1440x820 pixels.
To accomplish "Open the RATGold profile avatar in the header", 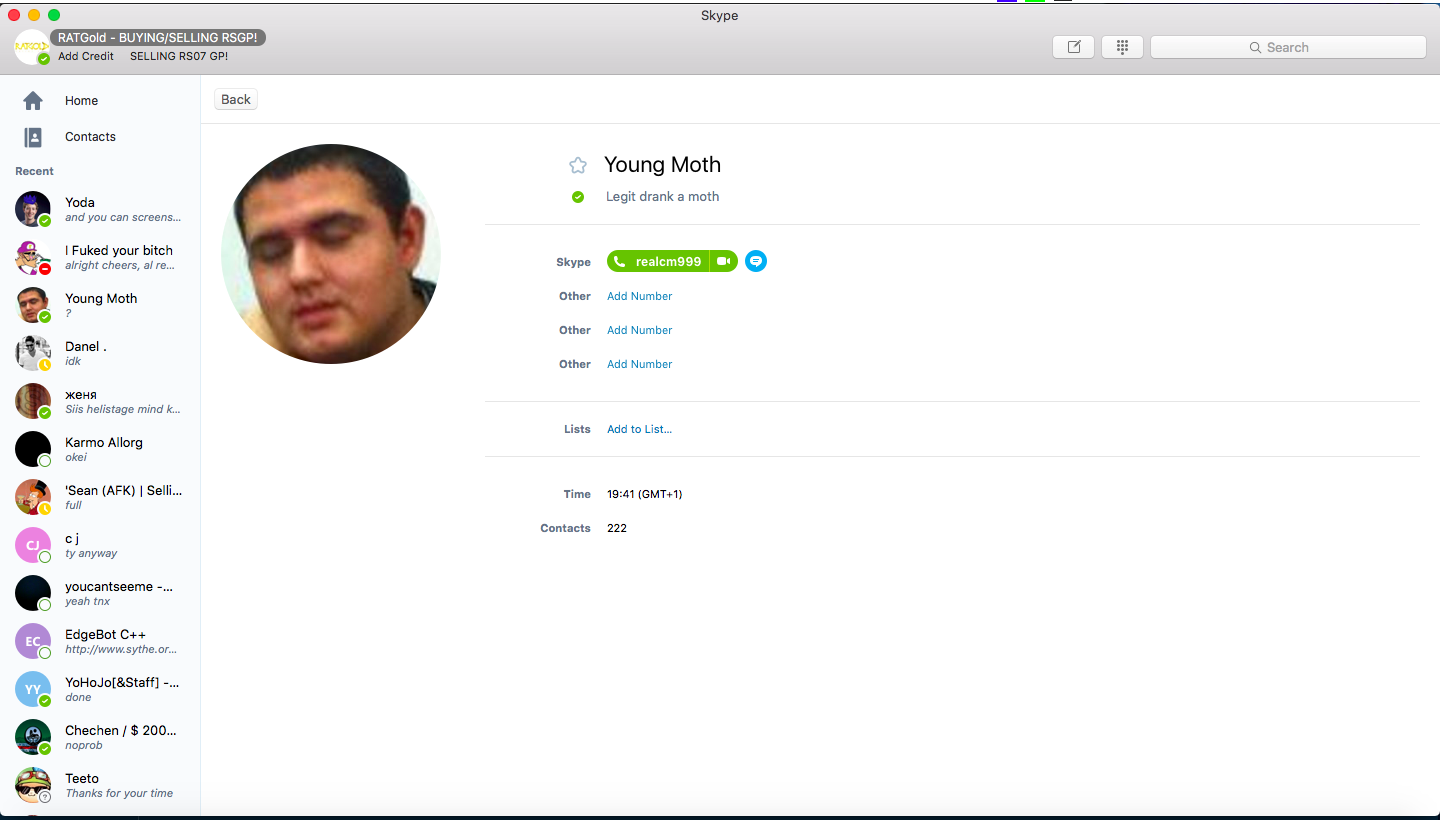I will pos(32,47).
